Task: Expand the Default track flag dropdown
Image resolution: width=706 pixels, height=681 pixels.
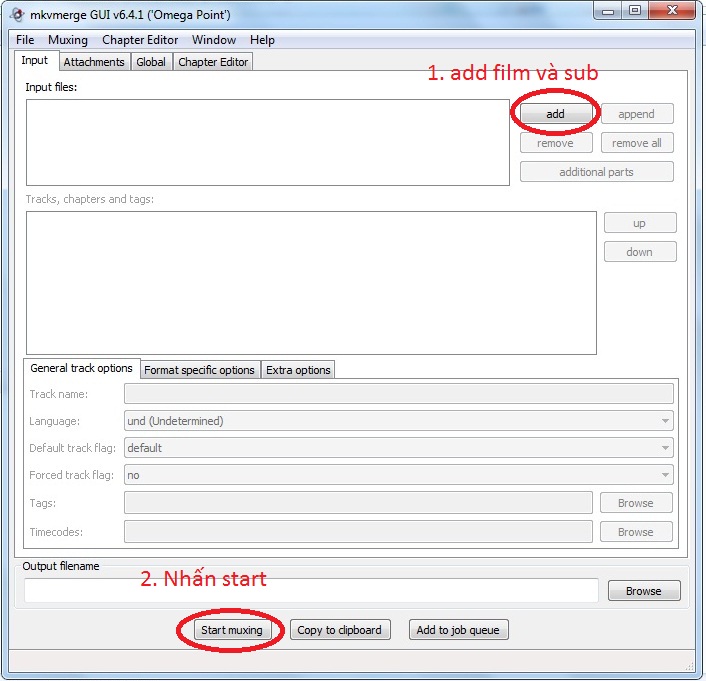Action: click(398, 448)
